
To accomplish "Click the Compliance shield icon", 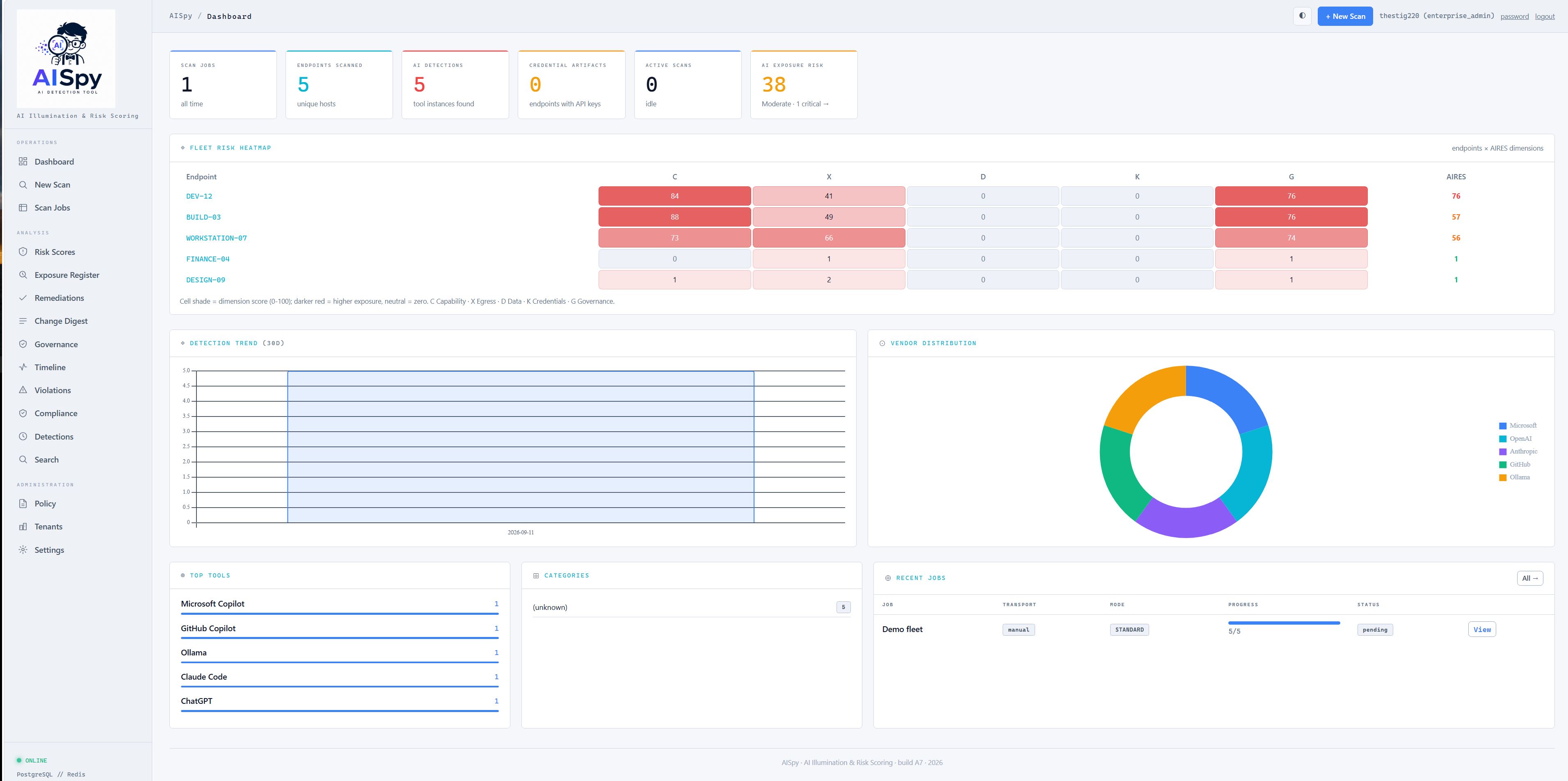I will click(23, 413).
